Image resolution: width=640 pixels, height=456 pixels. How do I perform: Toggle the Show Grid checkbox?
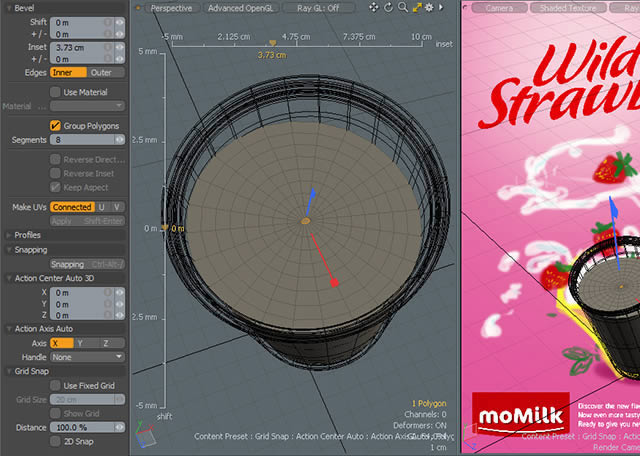click(55, 414)
